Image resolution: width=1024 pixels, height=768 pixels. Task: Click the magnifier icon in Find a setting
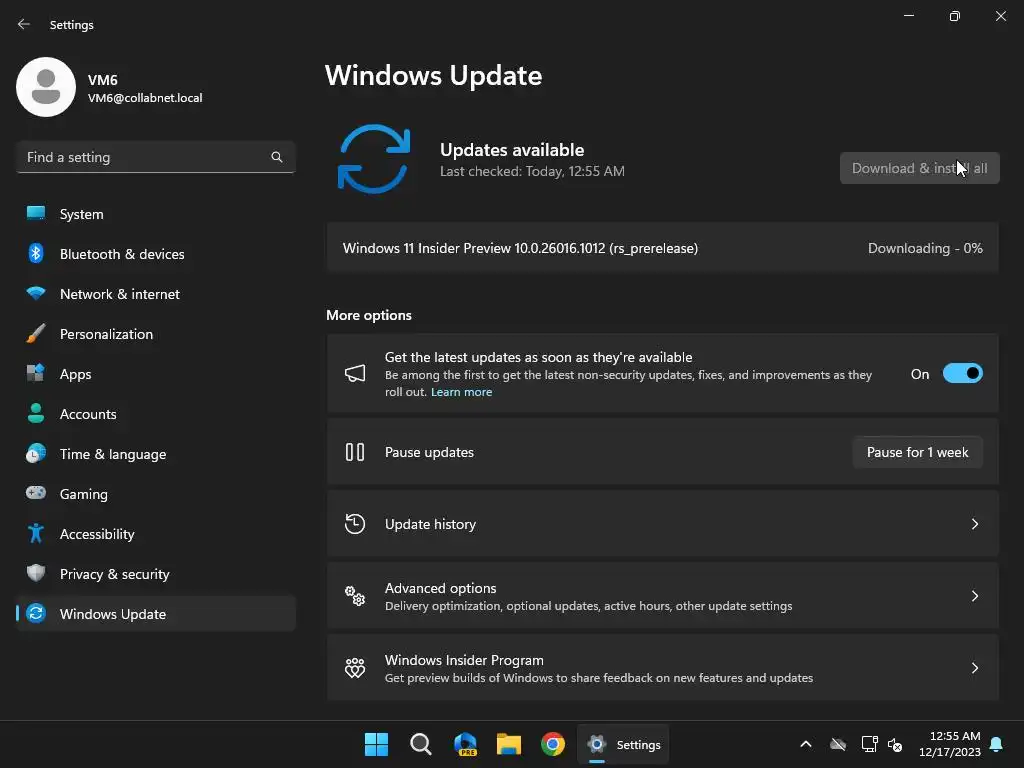277,157
